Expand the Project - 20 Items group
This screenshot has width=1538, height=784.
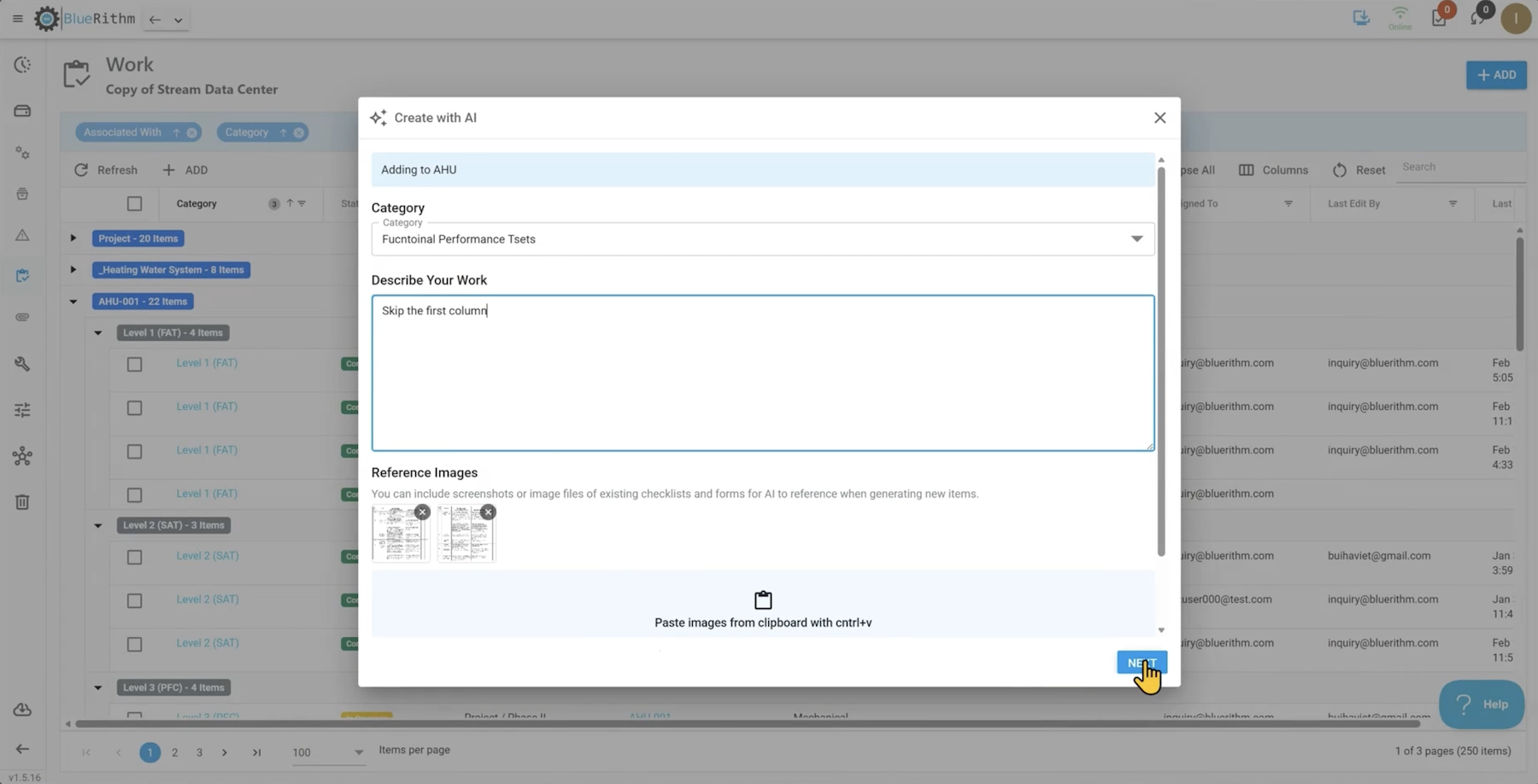tap(73, 238)
